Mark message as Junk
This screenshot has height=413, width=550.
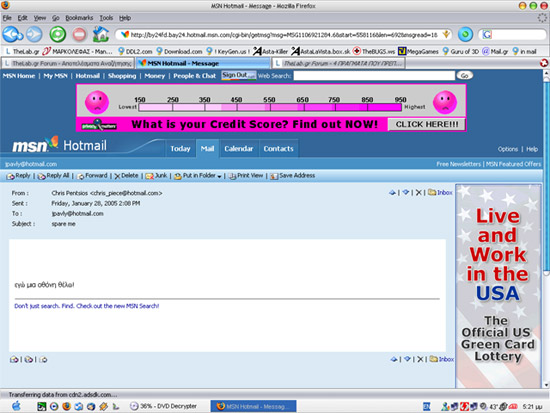(156, 176)
